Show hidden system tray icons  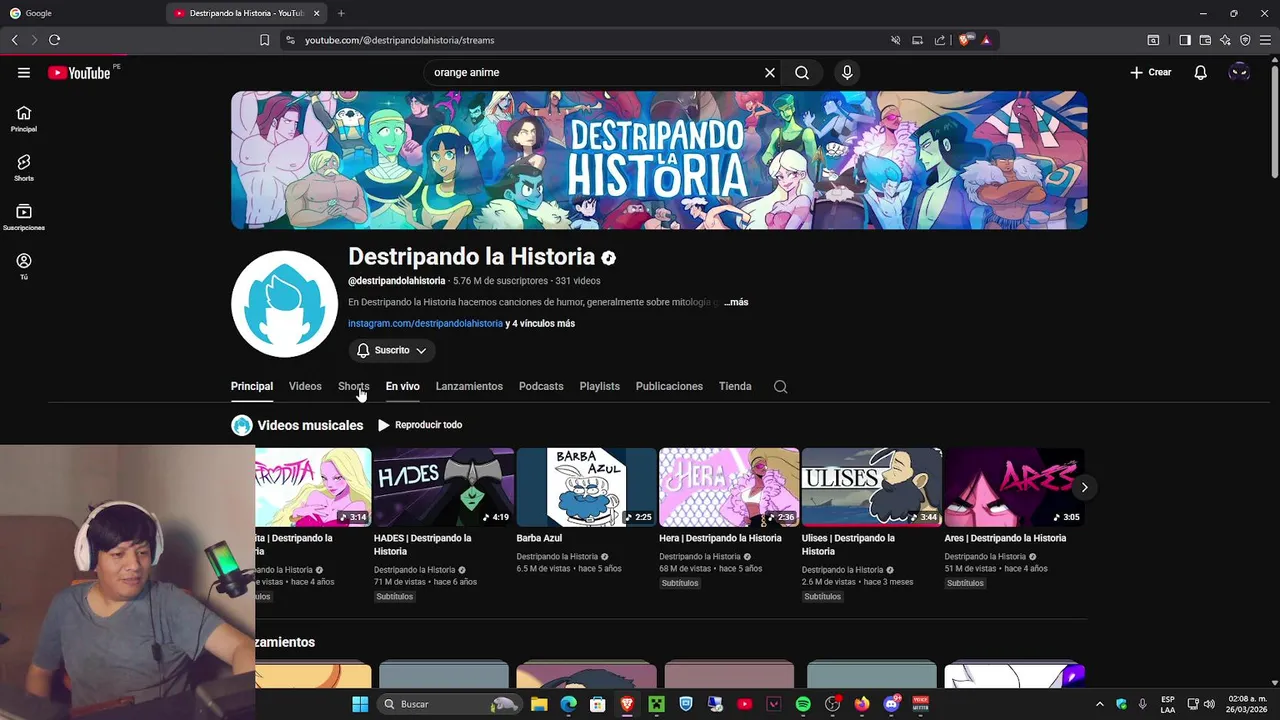click(x=1099, y=704)
